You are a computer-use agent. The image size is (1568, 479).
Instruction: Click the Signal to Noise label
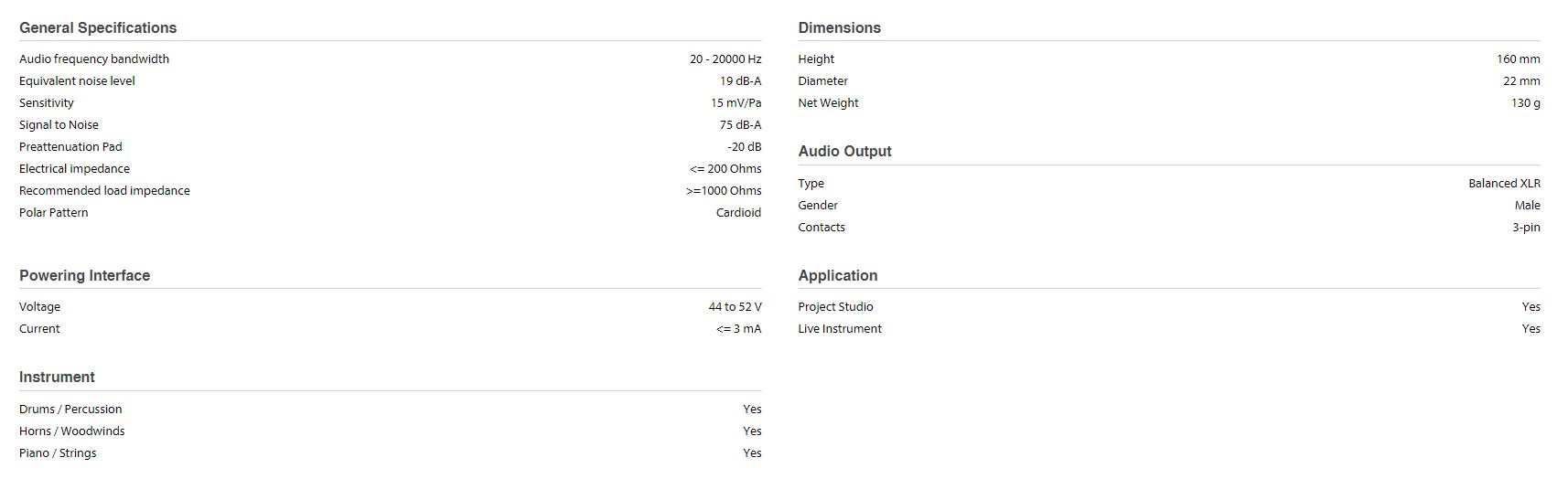click(59, 124)
